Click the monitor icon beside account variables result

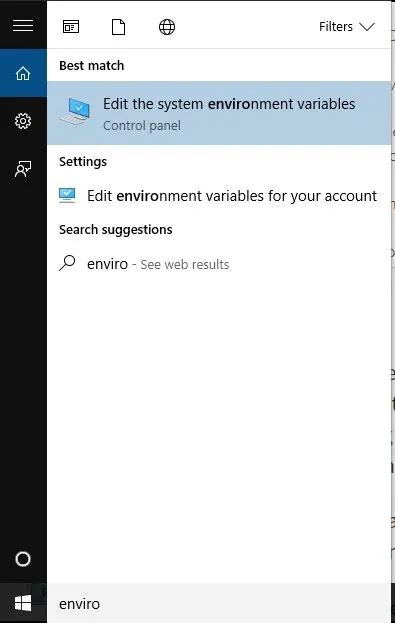click(x=67, y=195)
